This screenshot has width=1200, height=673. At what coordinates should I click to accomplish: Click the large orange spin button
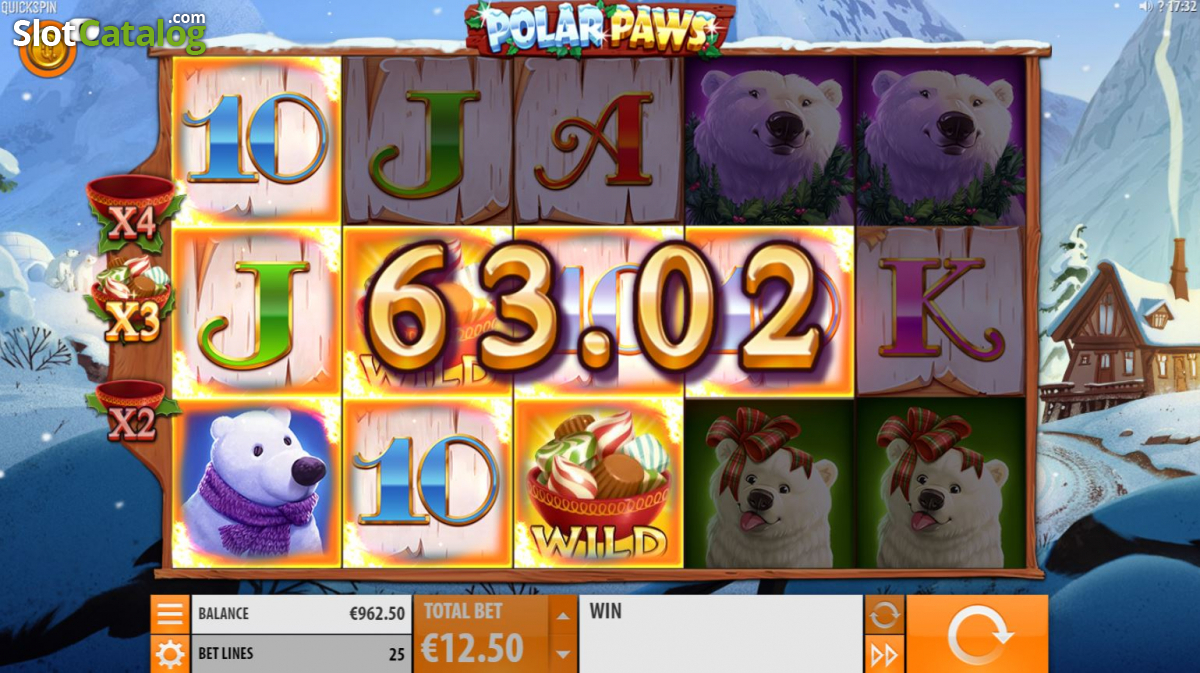click(x=977, y=634)
